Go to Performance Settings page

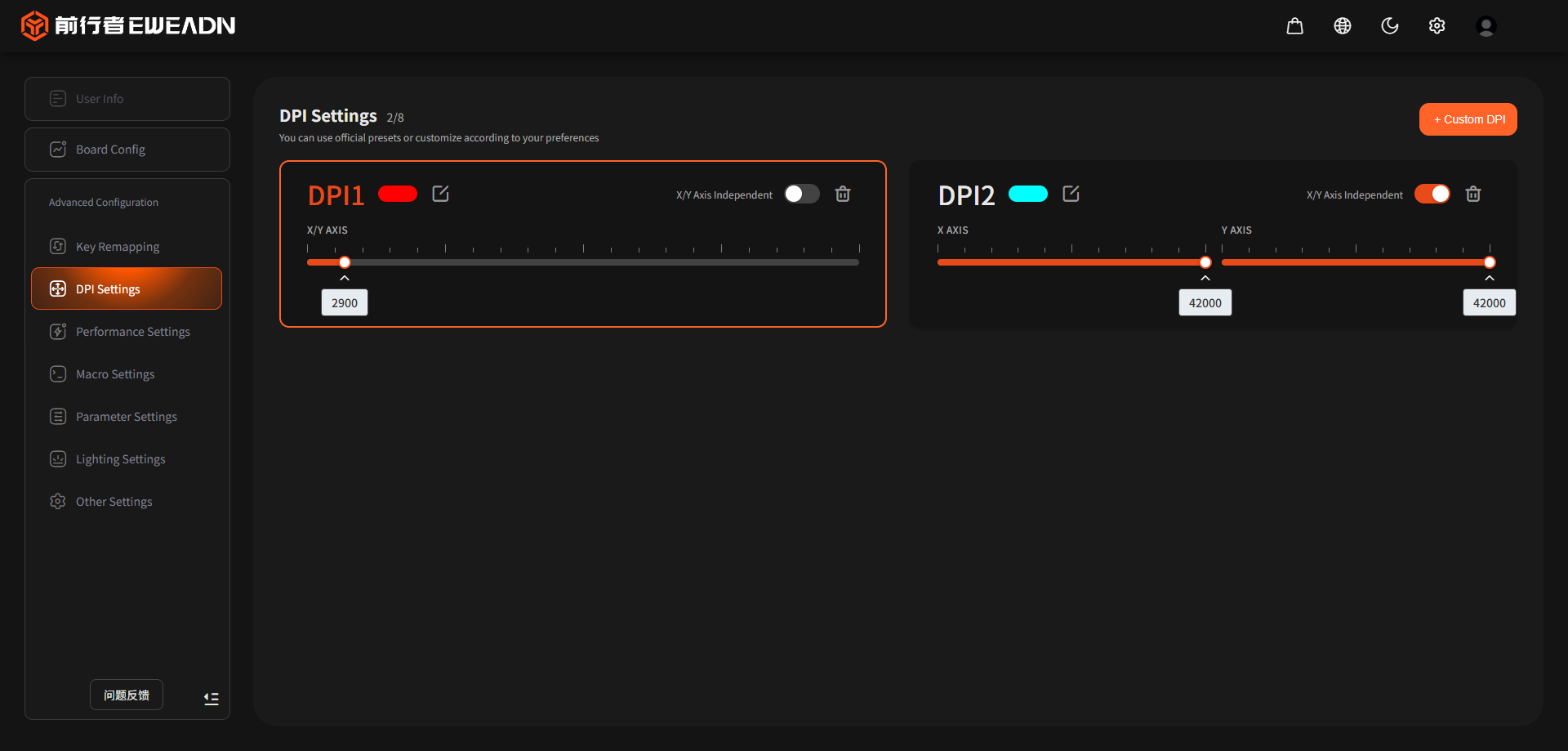coord(132,332)
